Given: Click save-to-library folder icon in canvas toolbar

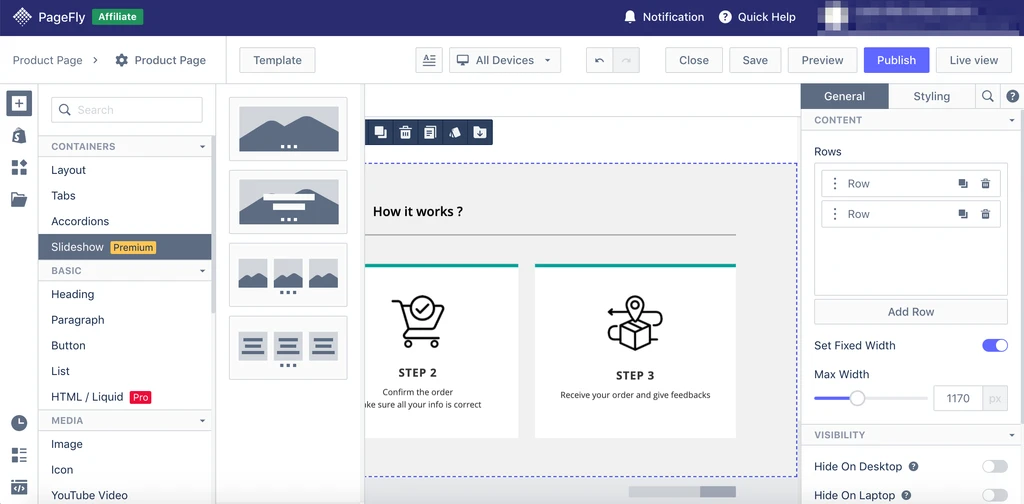Looking at the screenshot, I should point(480,132).
